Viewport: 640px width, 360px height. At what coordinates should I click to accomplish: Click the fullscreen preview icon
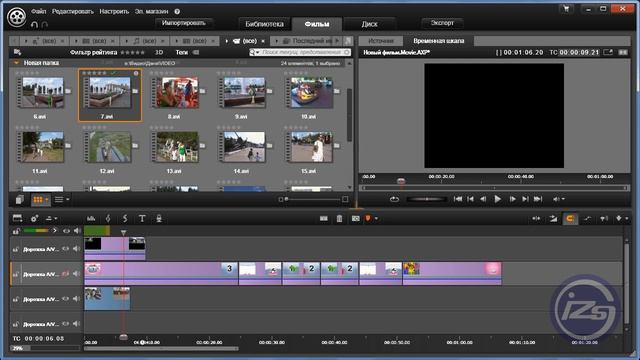[608, 52]
